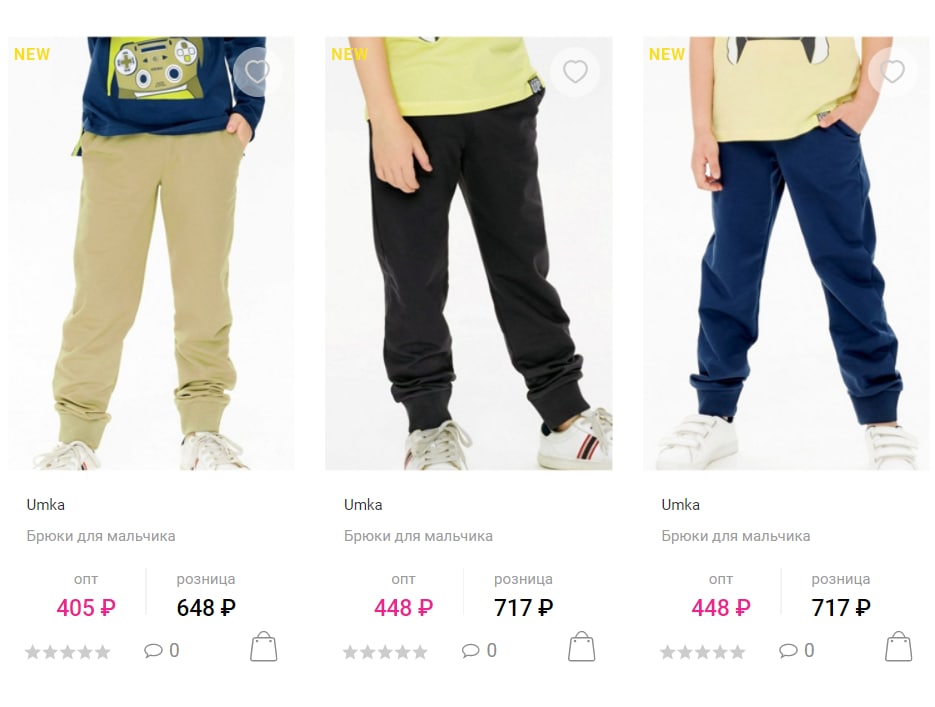
Task: Open comments for black trousers
Action: tap(479, 650)
